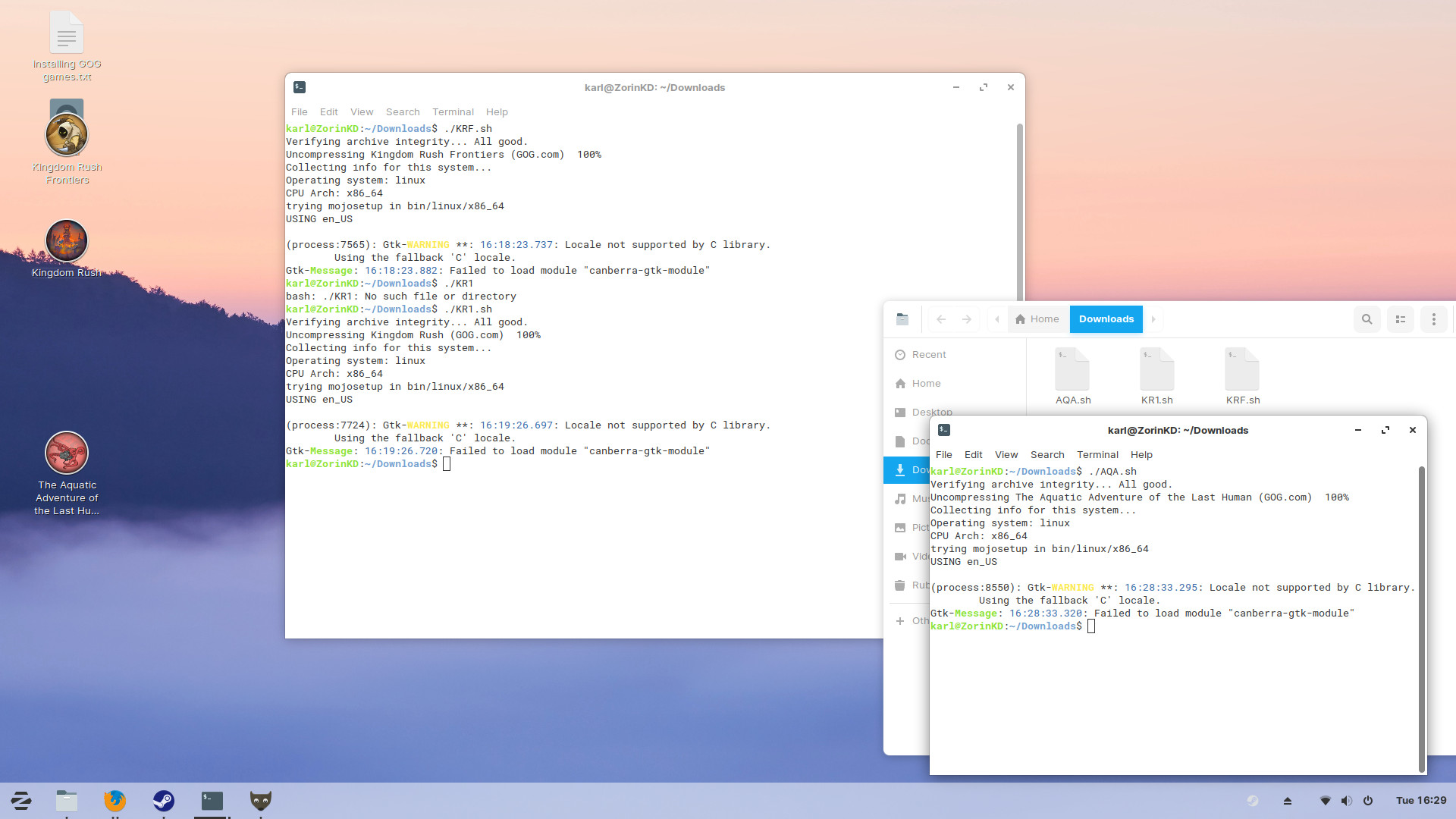The width and height of the screenshot is (1456, 819).
Task: Select the KRF.sh file
Action: pyautogui.click(x=1243, y=376)
